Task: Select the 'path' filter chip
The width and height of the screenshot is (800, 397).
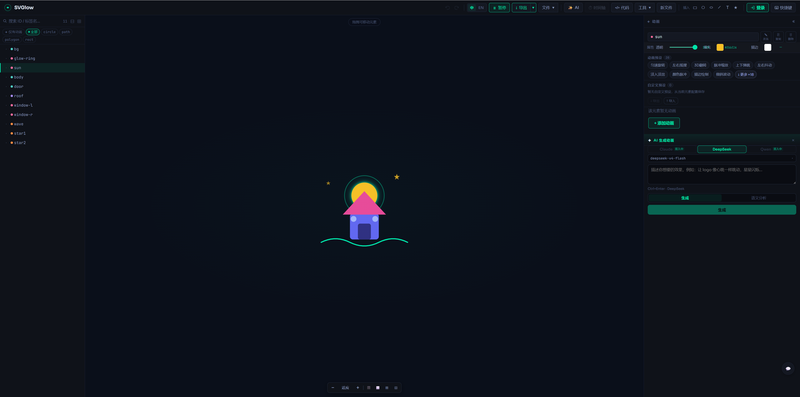Action: click(x=66, y=32)
